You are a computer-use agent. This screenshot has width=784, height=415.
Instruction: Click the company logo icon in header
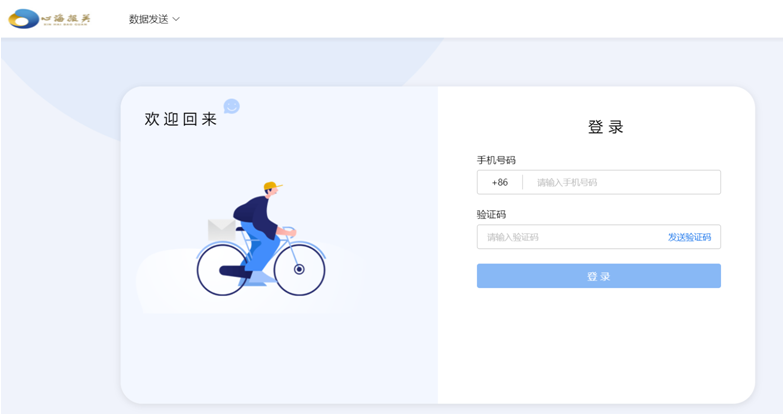coord(24,19)
